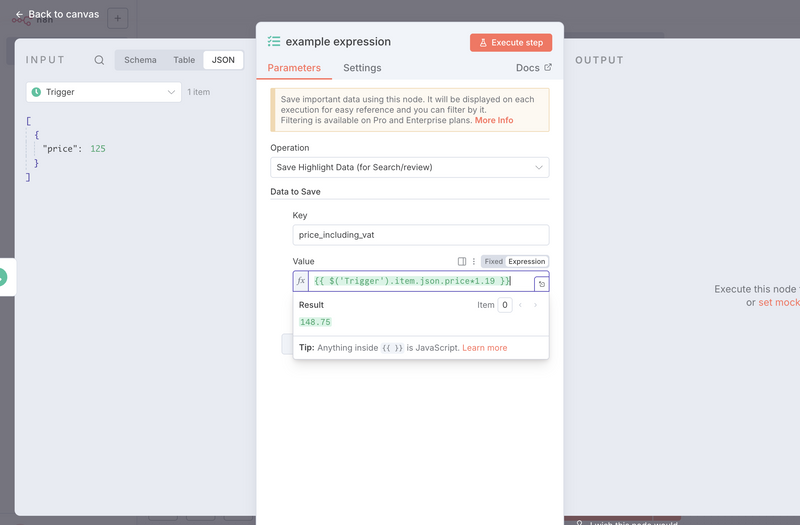Image resolution: width=800 pixels, height=525 pixels.
Task: Click the set mock data link
Action: tap(779, 303)
